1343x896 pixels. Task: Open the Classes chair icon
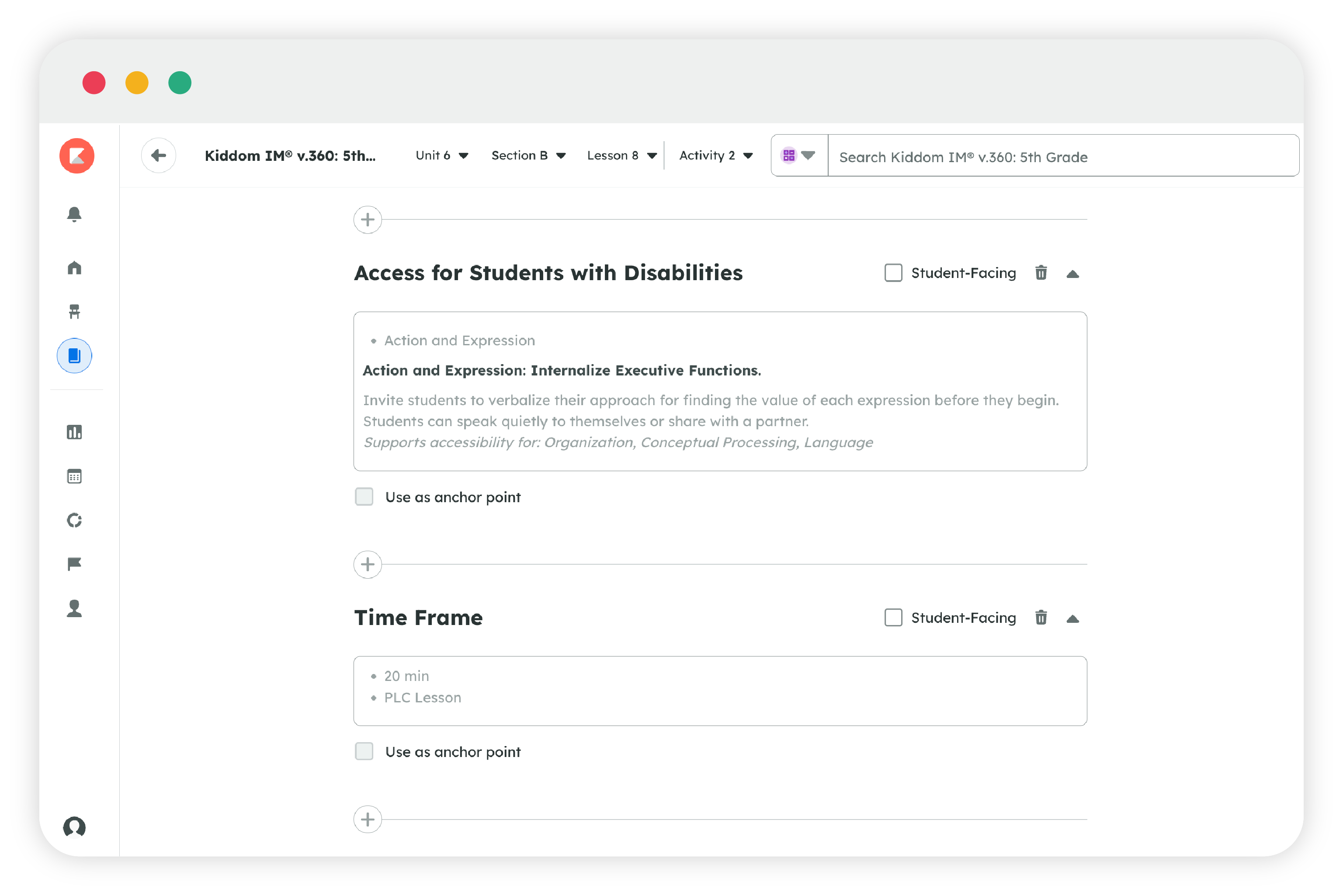tap(74, 312)
